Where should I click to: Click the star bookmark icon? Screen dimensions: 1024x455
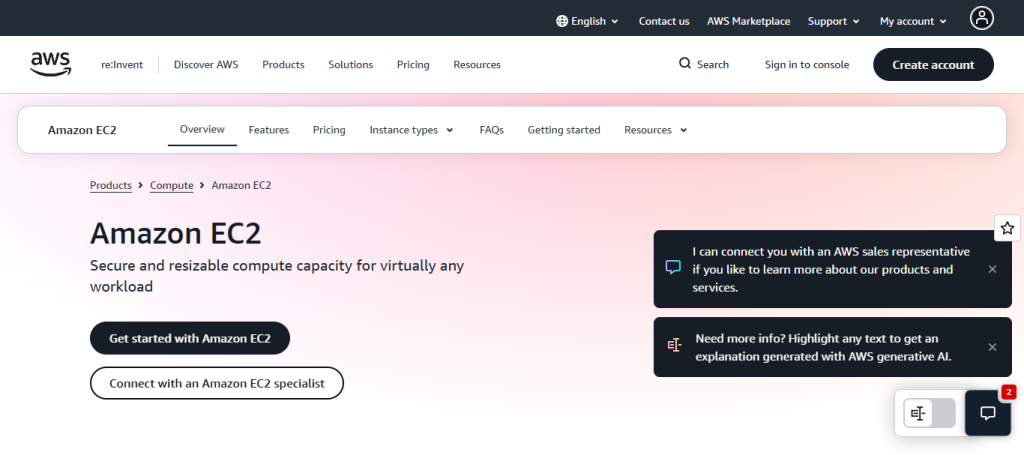click(1008, 228)
